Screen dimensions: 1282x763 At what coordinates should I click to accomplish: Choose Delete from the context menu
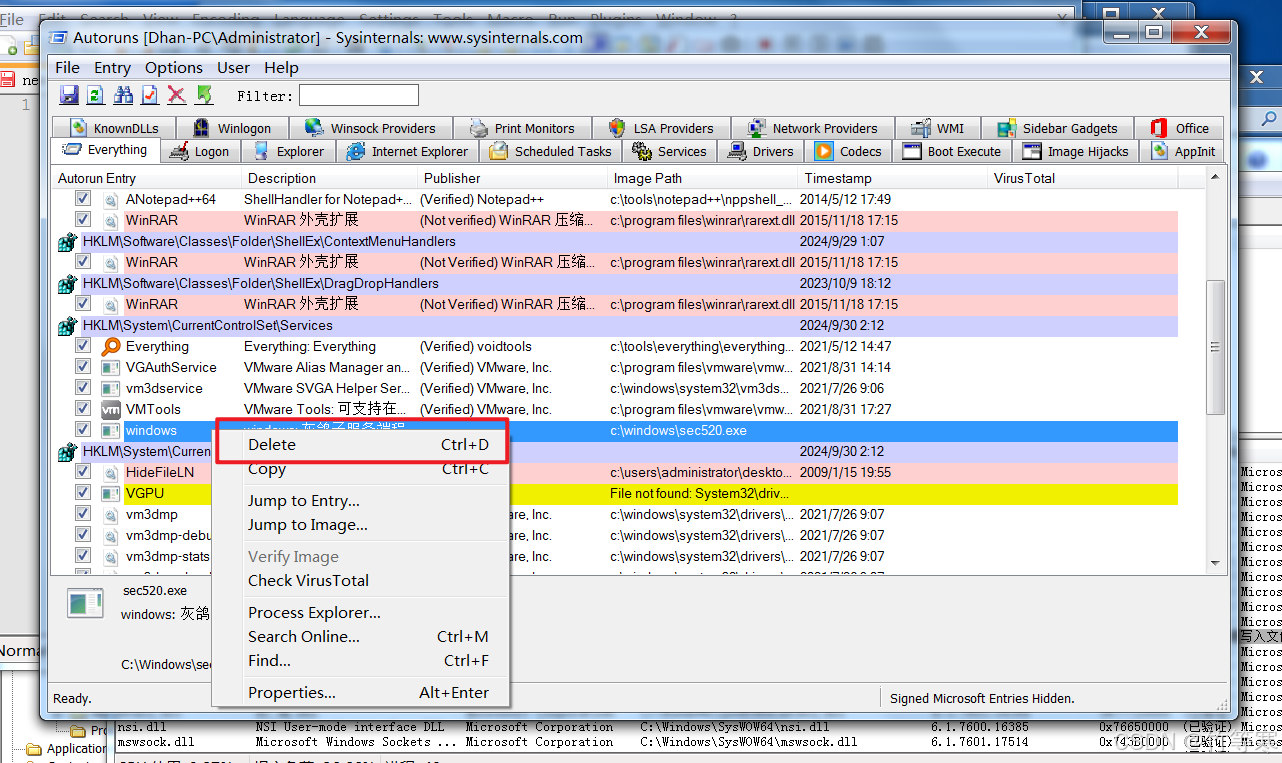(x=272, y=445)
